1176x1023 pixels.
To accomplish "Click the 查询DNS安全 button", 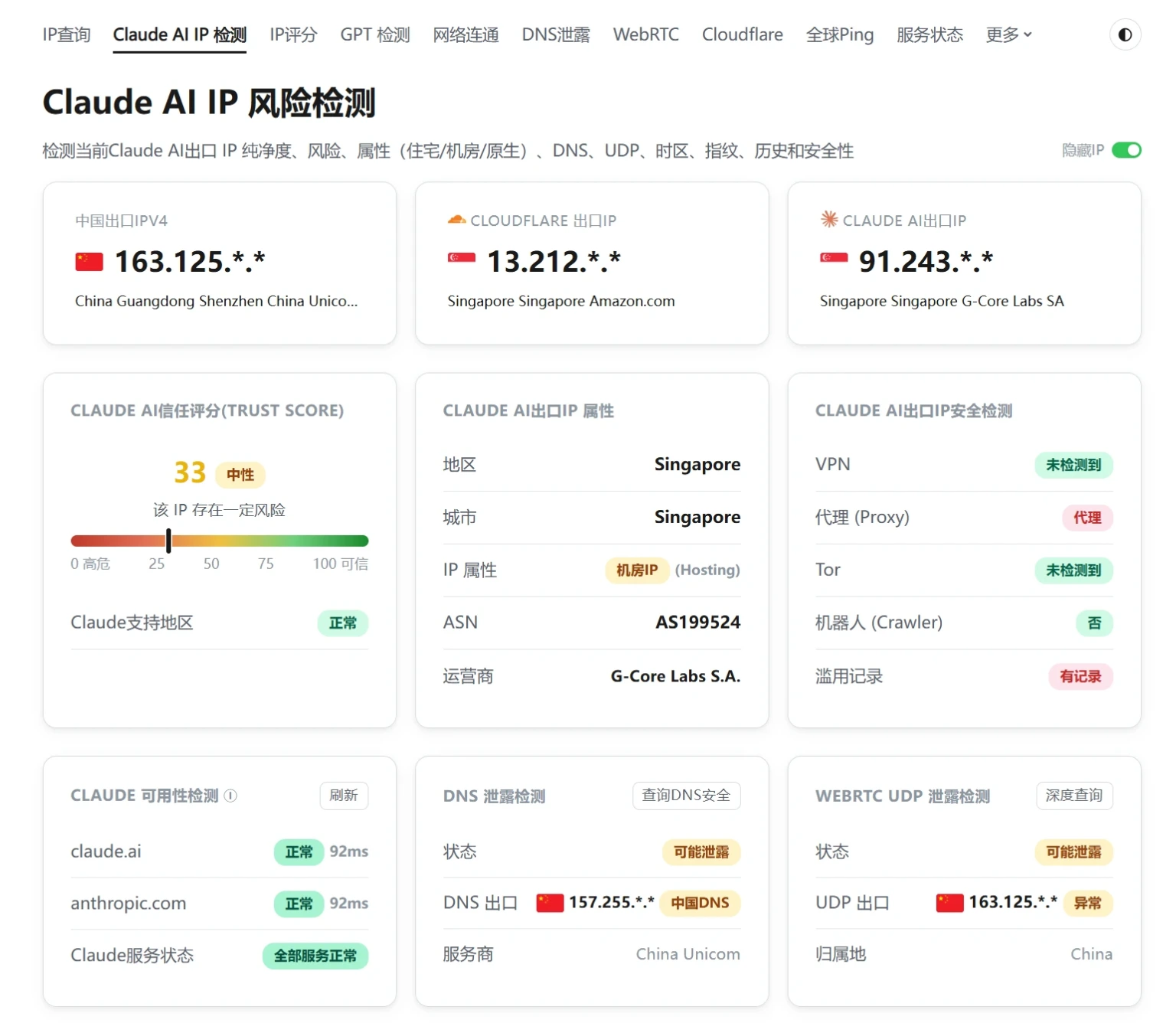I will click(686, 796).
